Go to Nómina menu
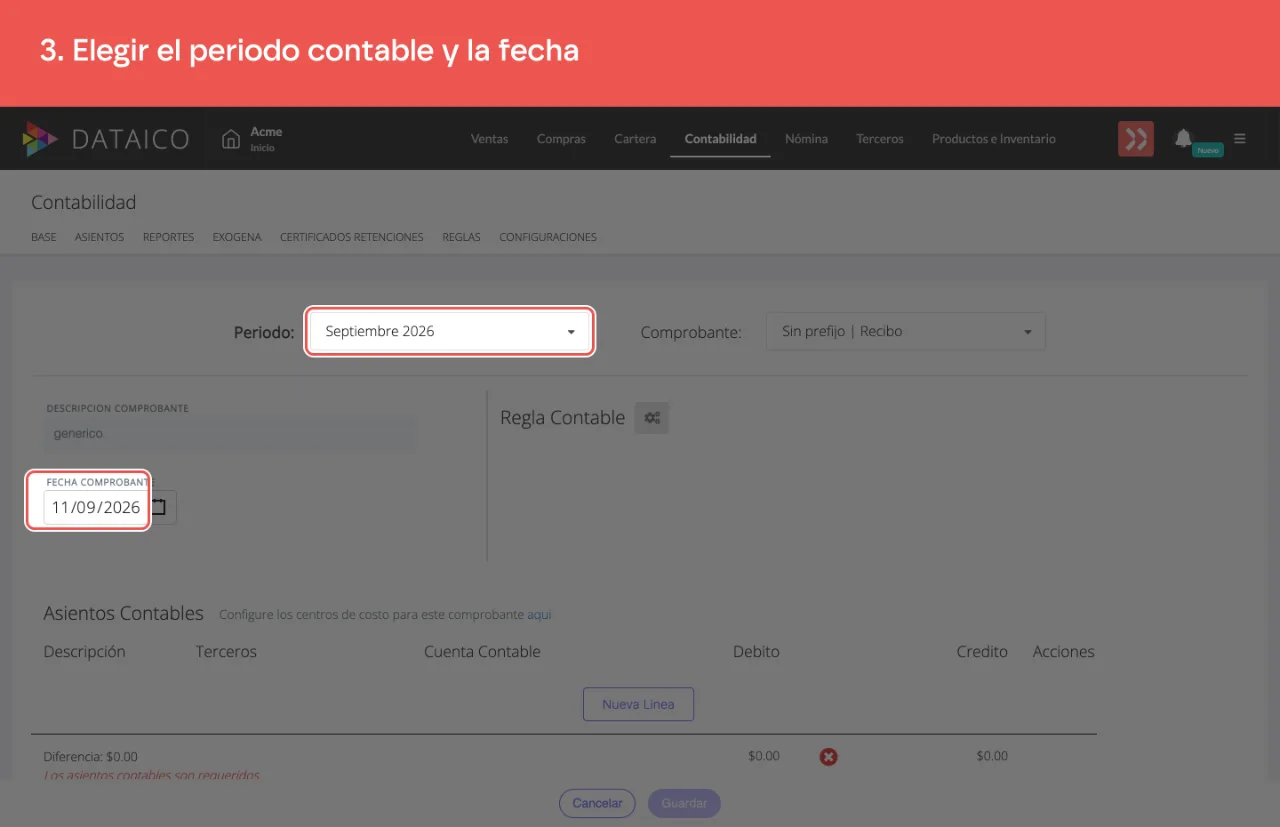The image size is (1280, 827). pyautogui.click(x=807, y=139)
